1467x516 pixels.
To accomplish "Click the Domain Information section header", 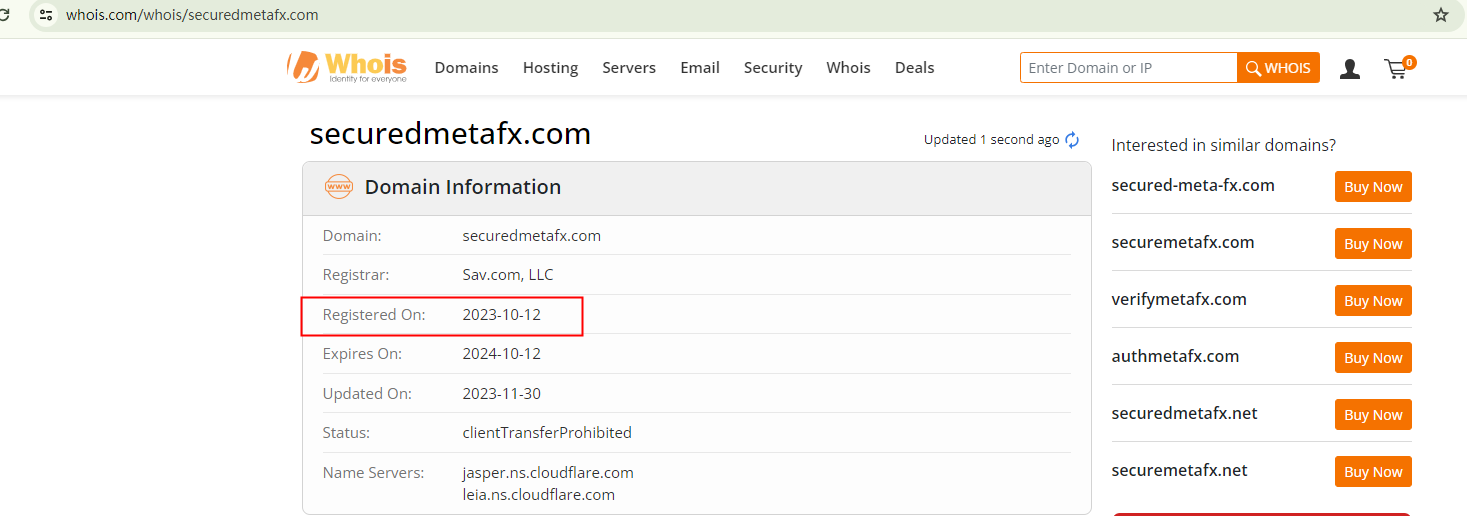I will [x=697, y=188].
